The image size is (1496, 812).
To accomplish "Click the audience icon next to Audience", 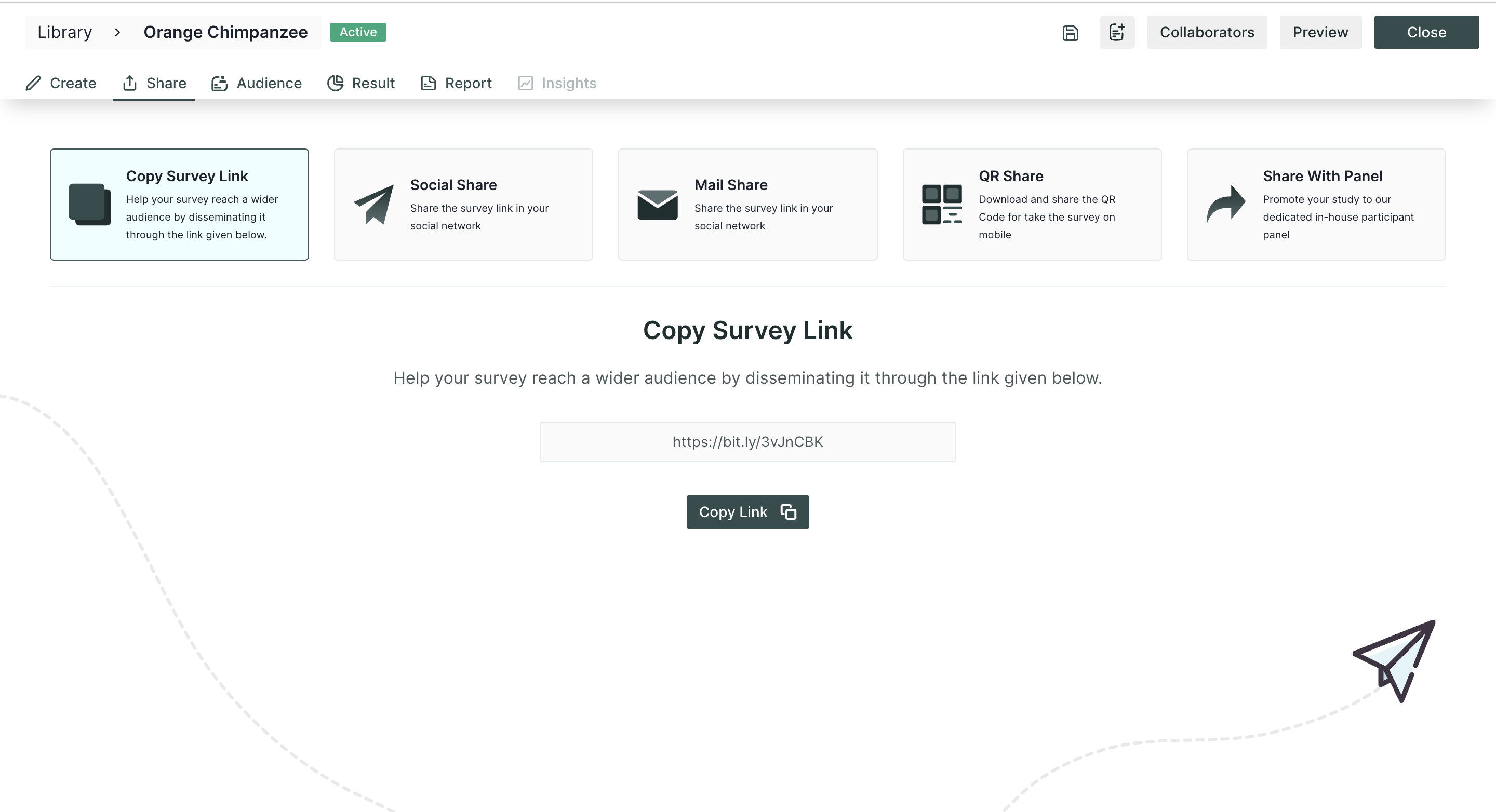I will 219,83.
